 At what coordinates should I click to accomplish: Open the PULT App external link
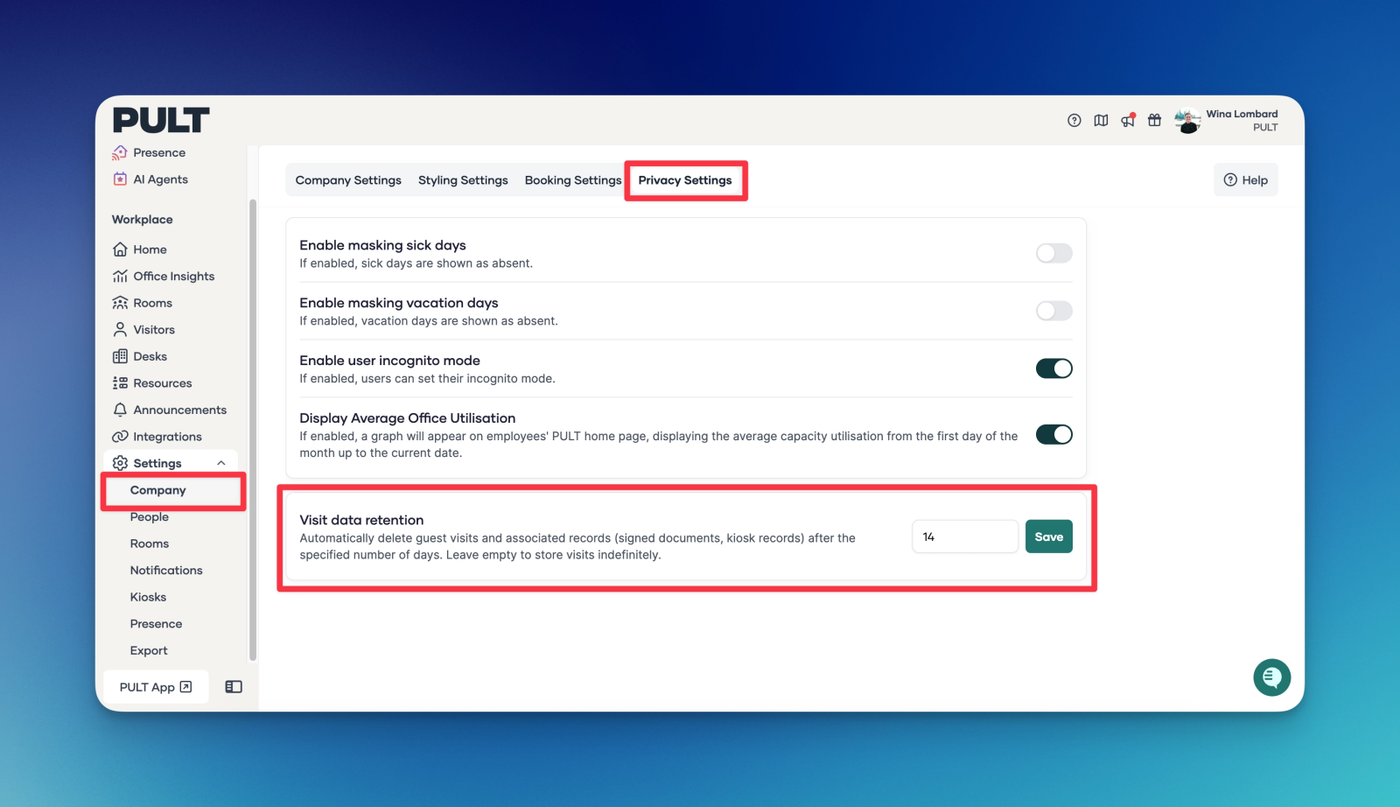pyautogui.click(x=155, y=687)
